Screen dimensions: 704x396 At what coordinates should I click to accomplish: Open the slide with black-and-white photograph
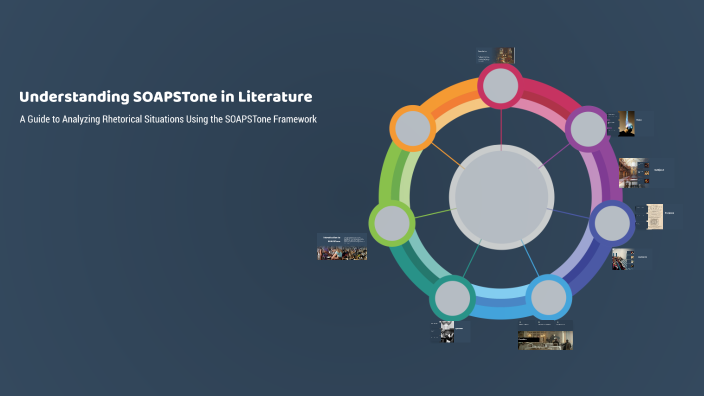tap(450, 332)
